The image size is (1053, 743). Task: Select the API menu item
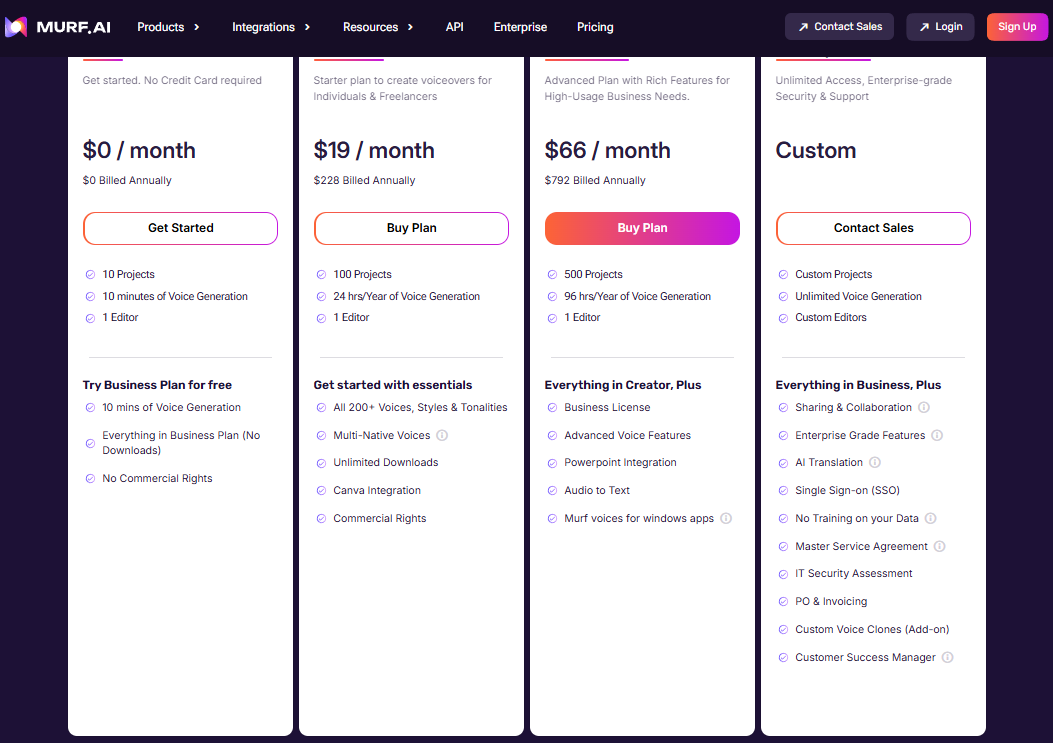455,27
